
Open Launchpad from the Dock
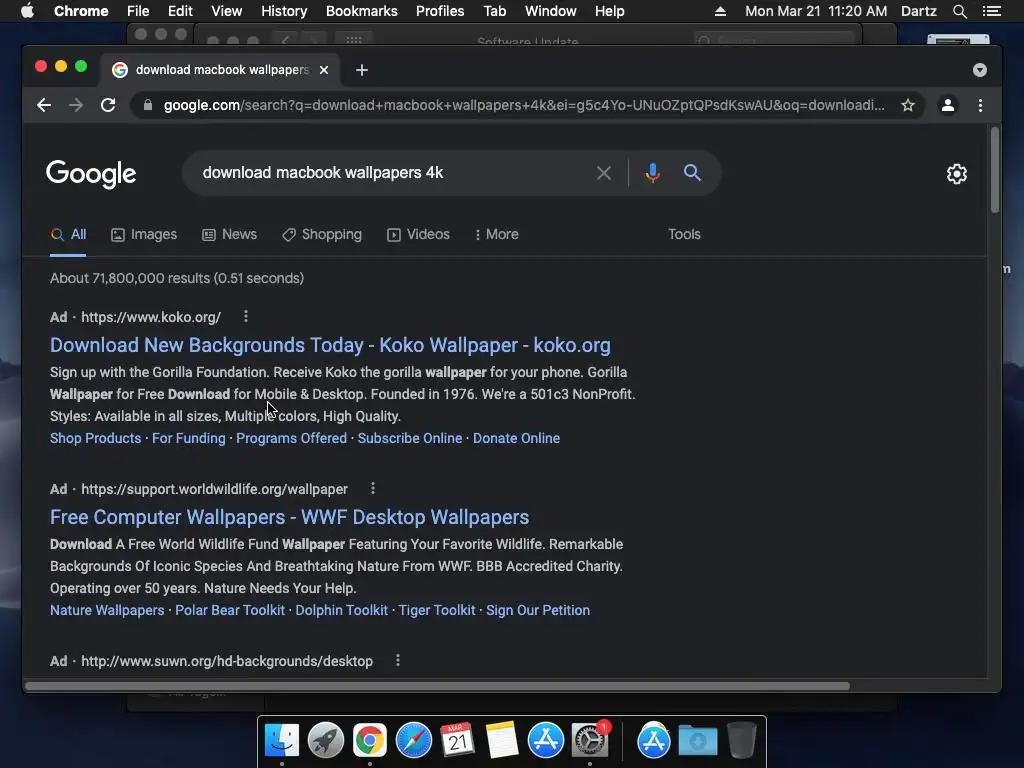pos(326,741)
